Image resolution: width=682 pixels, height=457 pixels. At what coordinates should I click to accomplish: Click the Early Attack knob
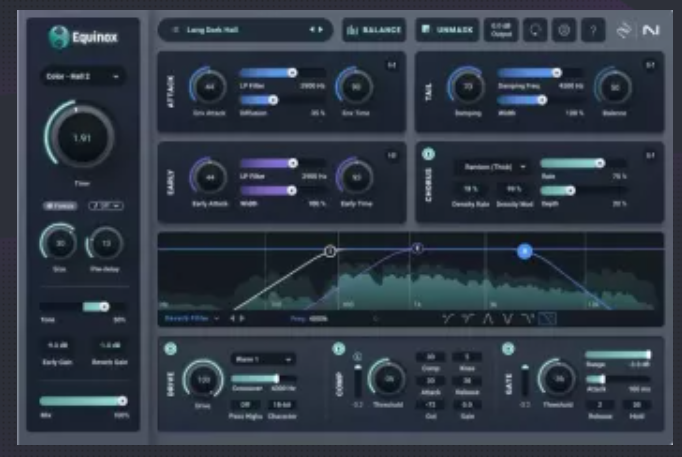tap(210, 177)
